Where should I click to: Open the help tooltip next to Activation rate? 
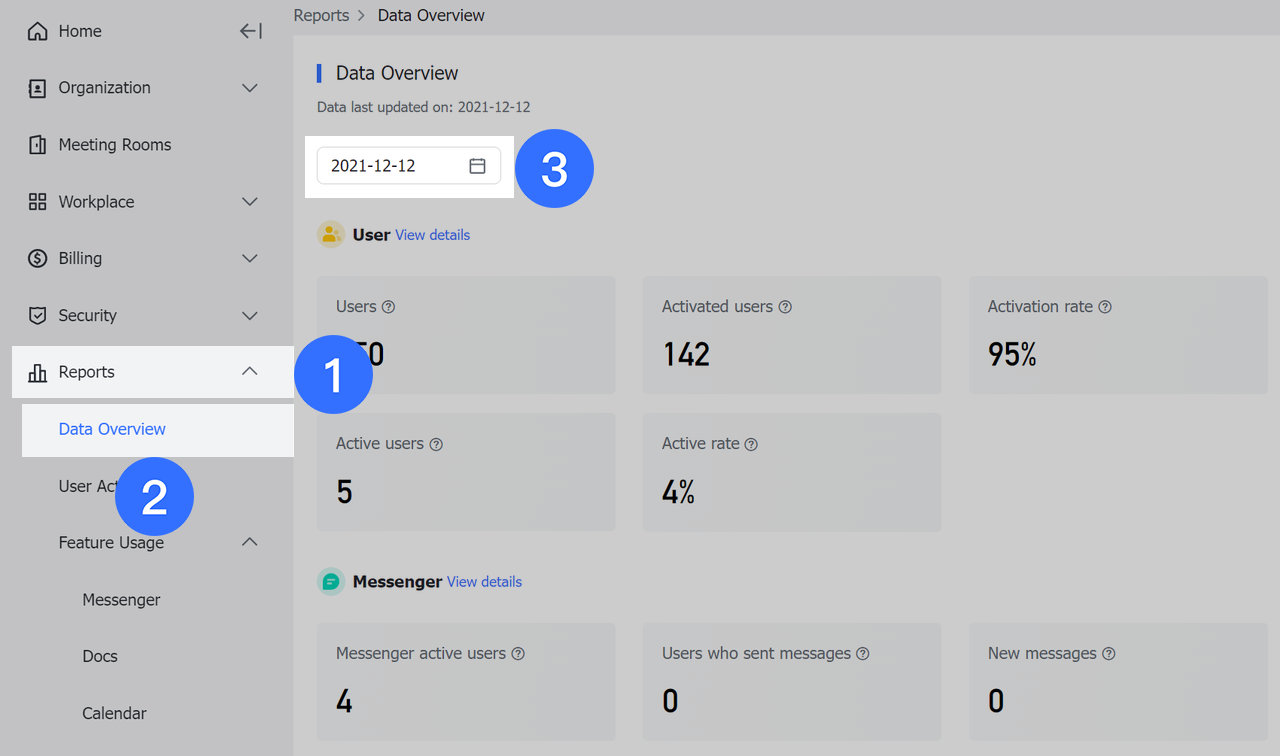pos(1104,307)
